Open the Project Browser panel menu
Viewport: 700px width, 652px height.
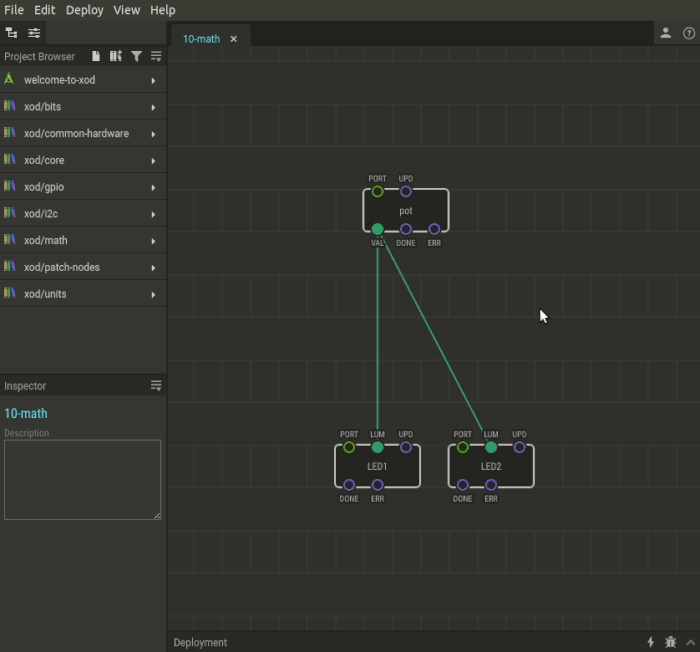point(156,57)
